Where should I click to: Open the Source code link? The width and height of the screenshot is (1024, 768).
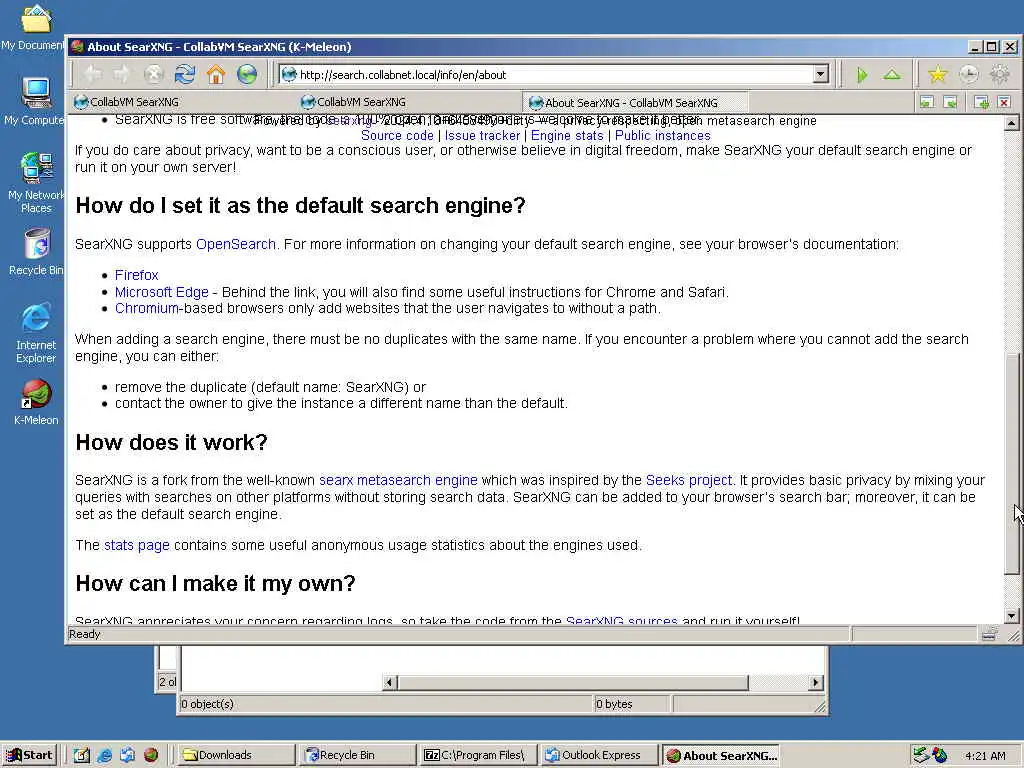coord(397,135)
